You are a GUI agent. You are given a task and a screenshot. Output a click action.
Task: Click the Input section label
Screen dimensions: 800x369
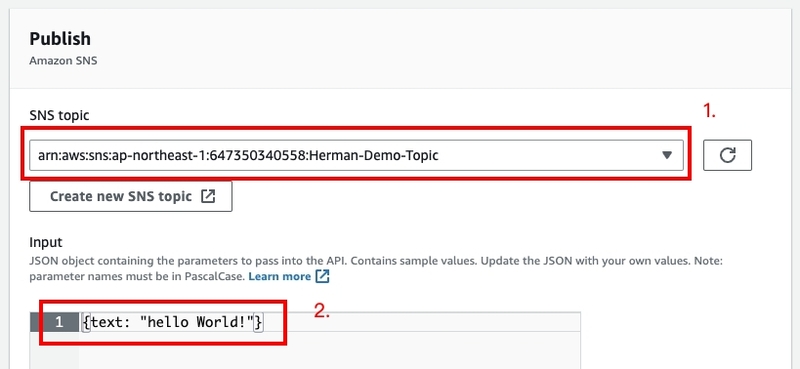[46, 242]
